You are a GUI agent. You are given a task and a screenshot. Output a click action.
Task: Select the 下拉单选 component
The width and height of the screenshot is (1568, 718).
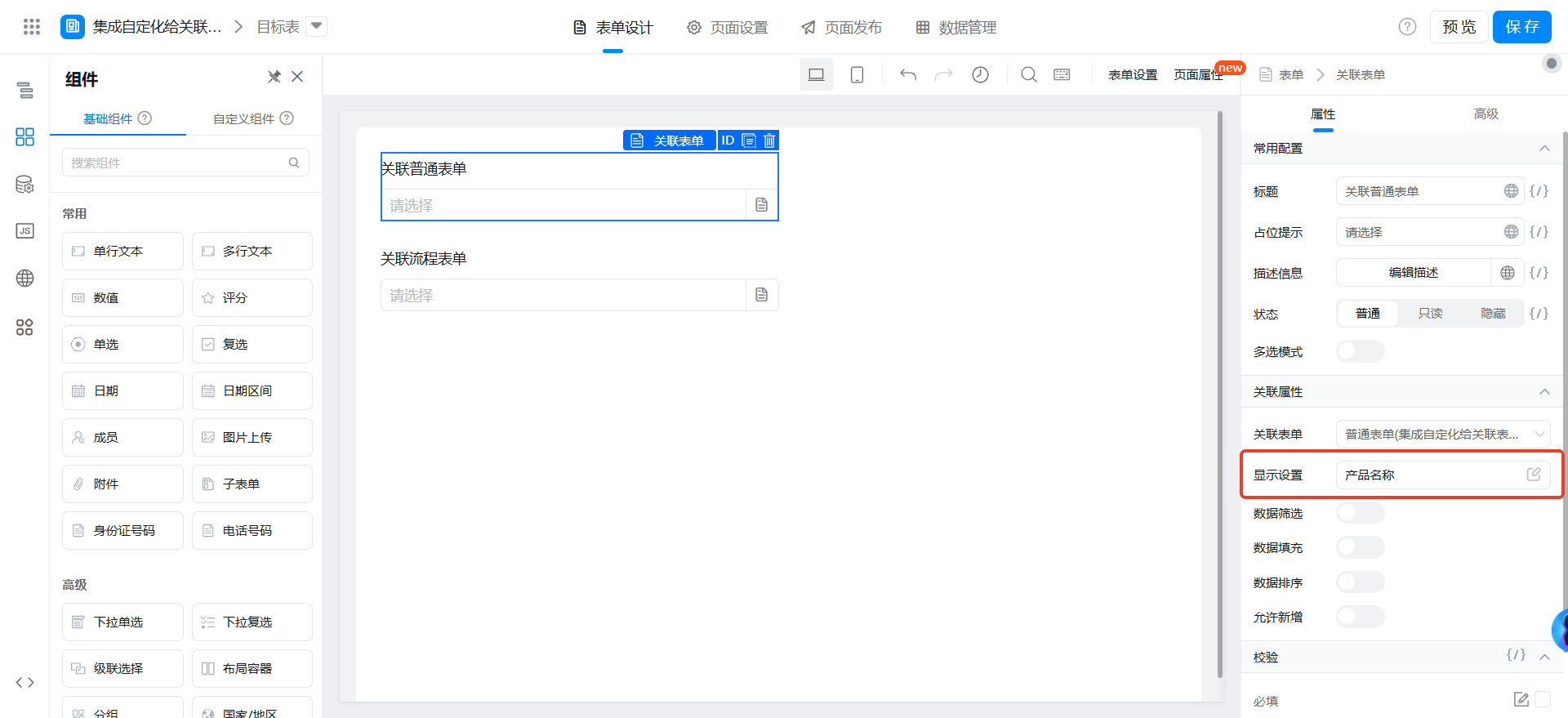point(122,622)
